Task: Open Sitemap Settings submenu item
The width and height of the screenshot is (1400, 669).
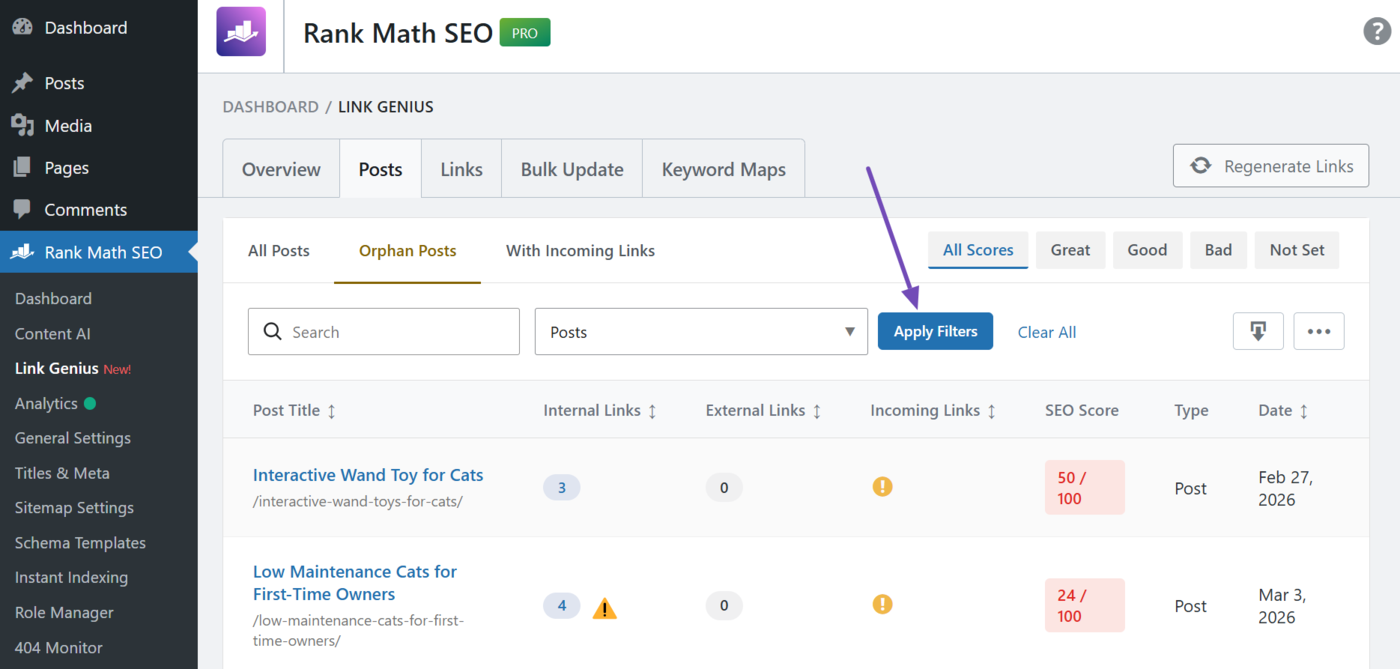Action: [x=74, y=508]
